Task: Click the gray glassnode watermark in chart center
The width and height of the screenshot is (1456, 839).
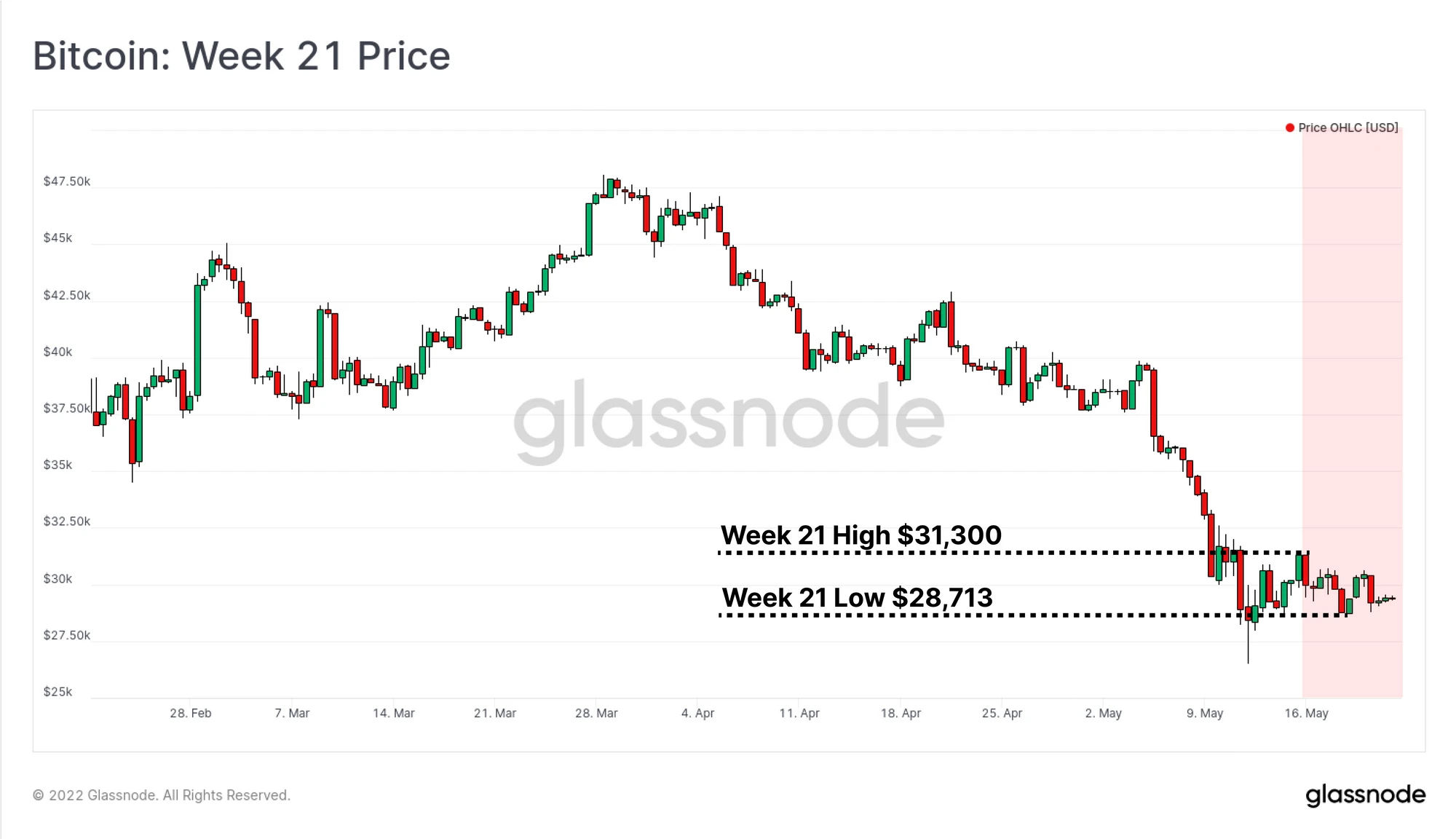Action: pos(728,419)
